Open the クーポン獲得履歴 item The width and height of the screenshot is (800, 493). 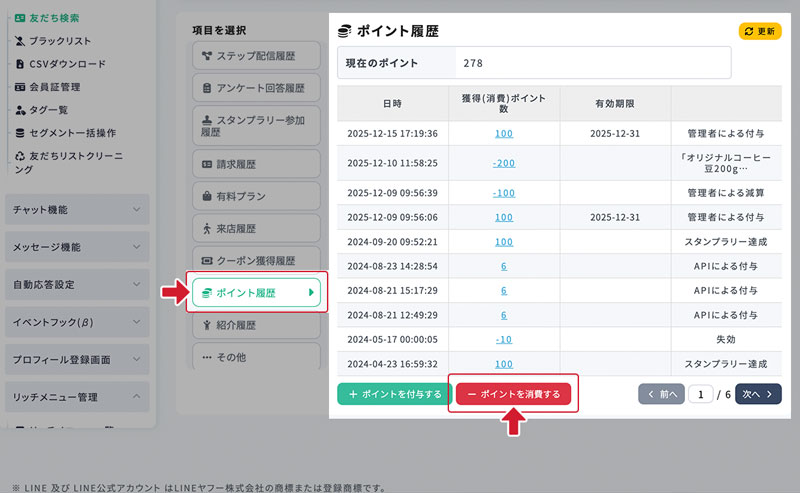(256, 261)
